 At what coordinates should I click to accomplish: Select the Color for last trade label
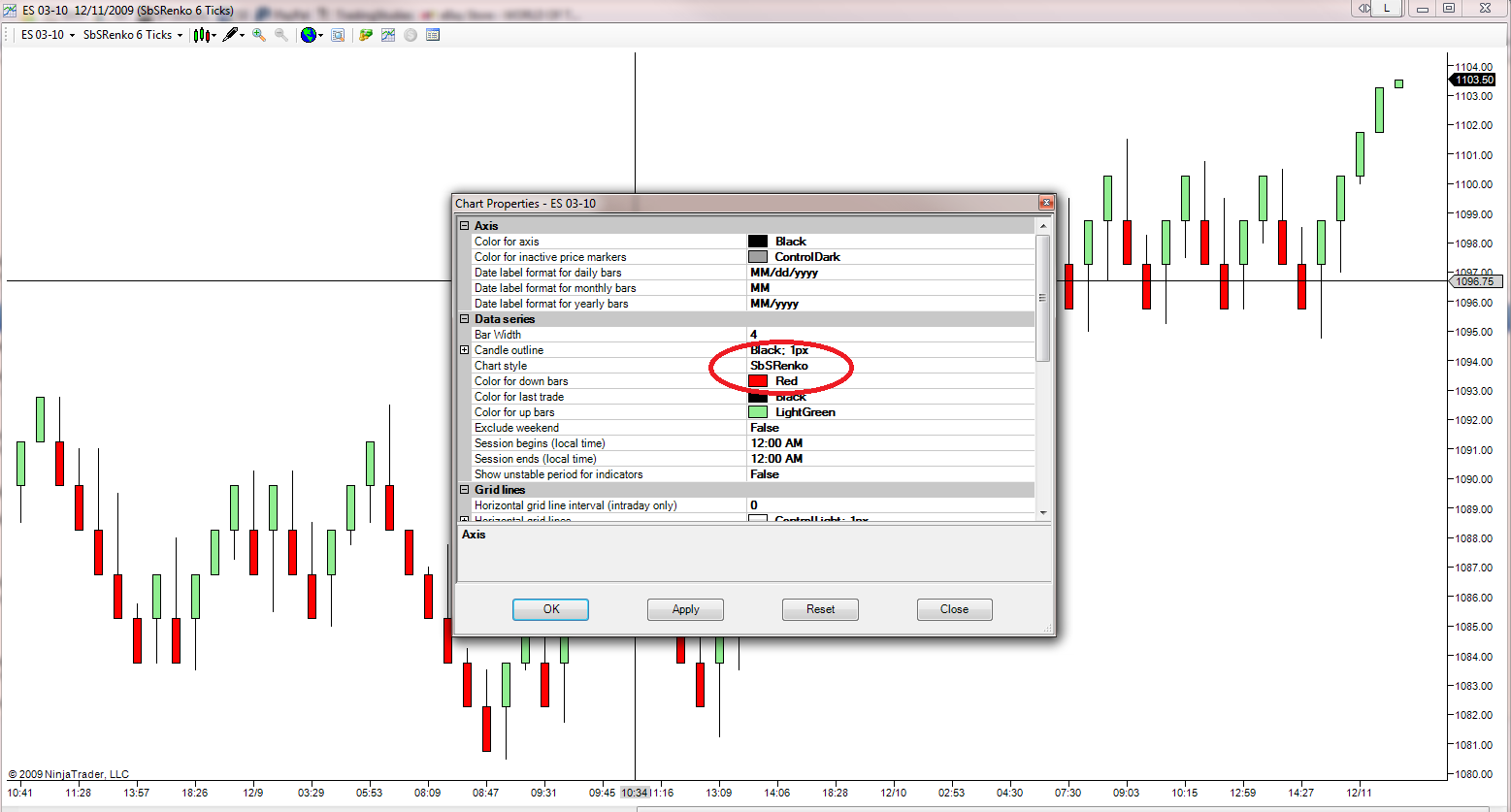point(519,397)
